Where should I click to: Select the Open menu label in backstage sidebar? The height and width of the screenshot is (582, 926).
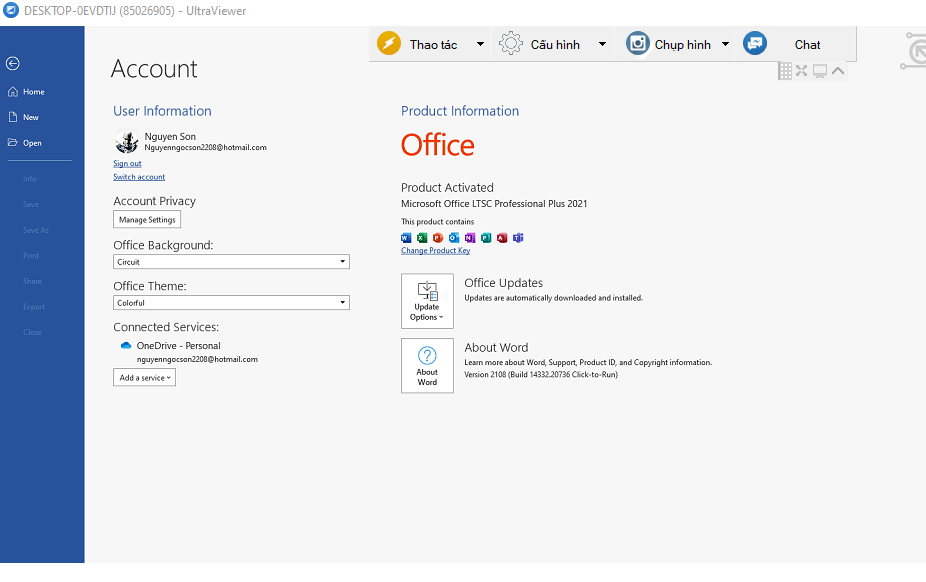pyautogui.click(x=32, y=143)
